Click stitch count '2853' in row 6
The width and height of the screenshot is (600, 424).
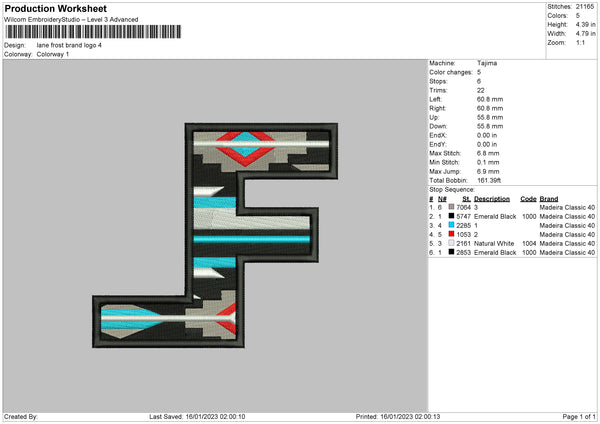pos(463,253)
